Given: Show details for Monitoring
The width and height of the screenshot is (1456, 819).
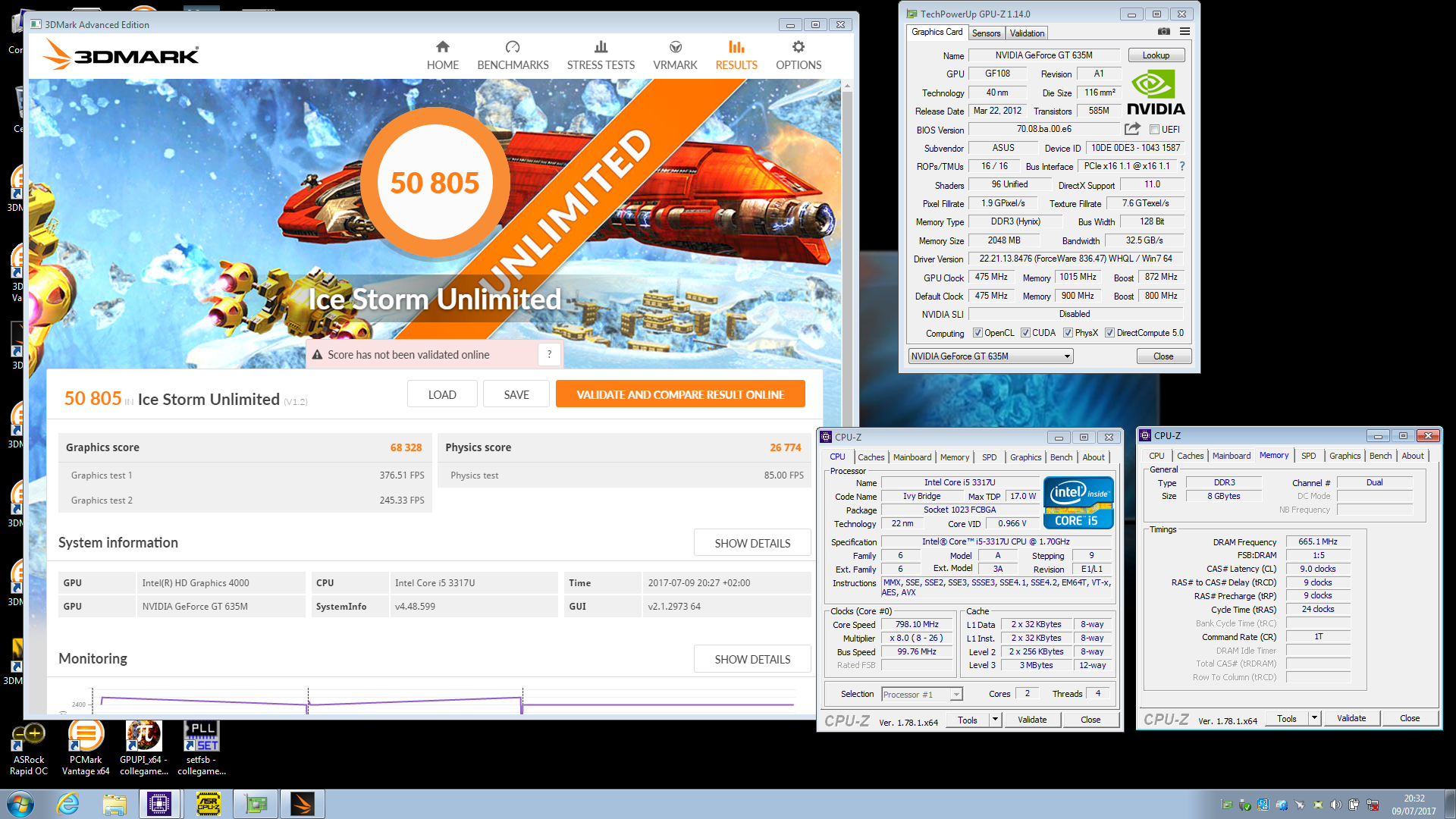Looking at the screenshot, I should 752,659.
